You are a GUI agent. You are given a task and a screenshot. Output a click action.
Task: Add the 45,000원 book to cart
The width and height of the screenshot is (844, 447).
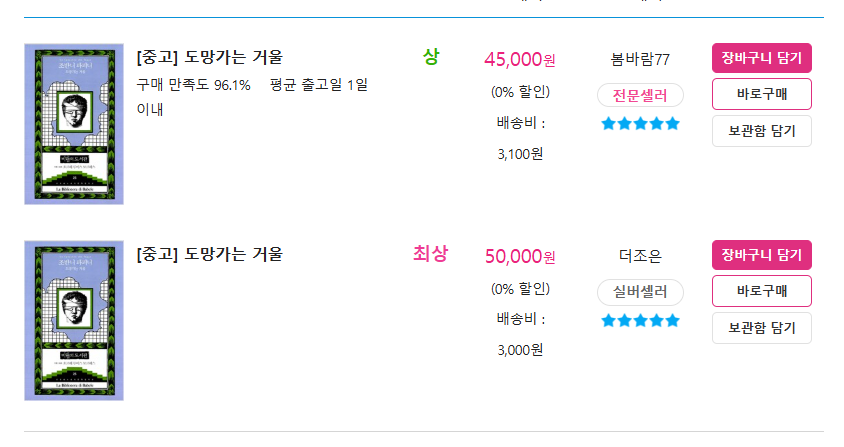762,58
